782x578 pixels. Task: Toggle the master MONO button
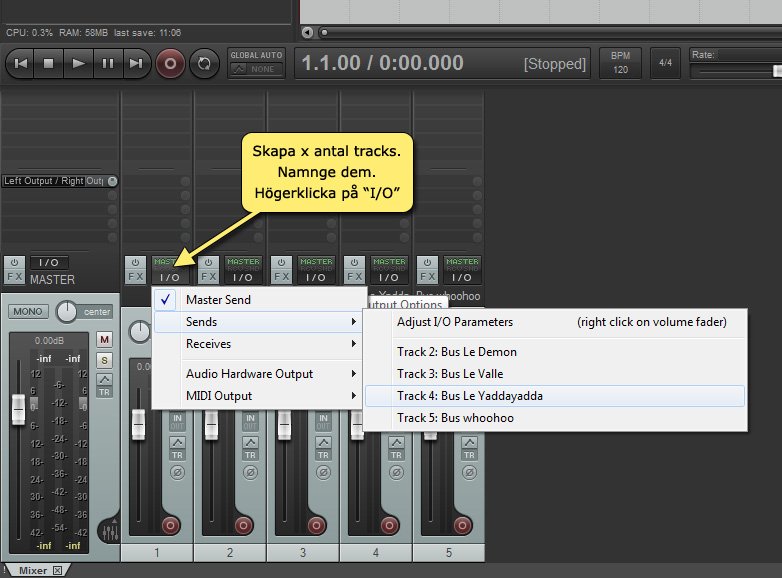[28, 312]
